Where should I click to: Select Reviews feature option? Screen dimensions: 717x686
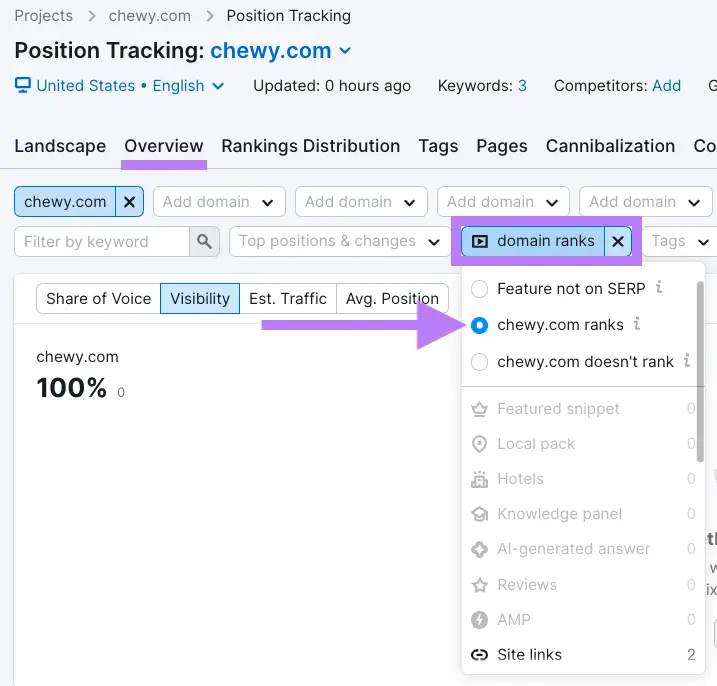583,585
